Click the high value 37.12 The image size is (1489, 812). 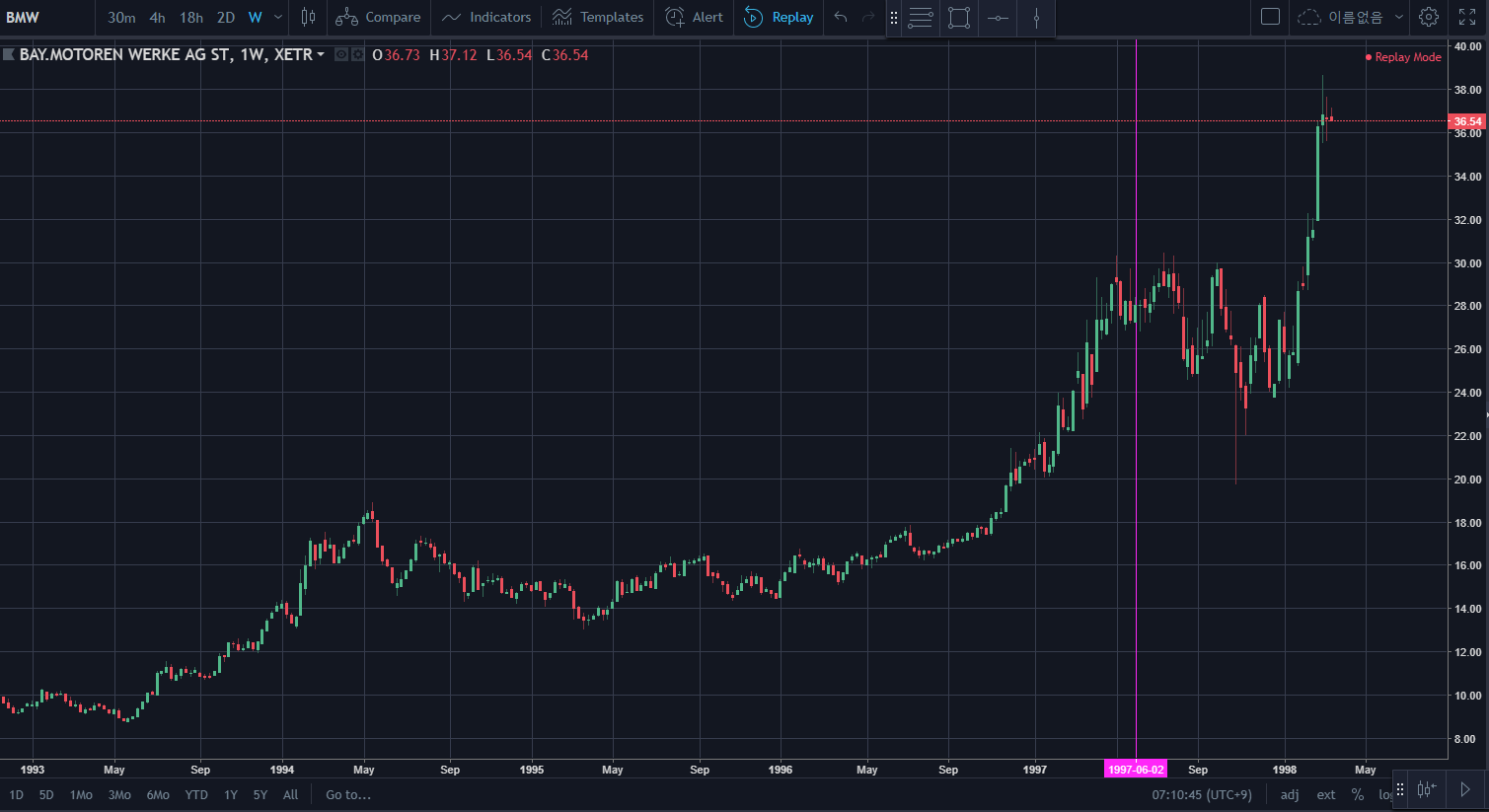[x=459, y=55]
